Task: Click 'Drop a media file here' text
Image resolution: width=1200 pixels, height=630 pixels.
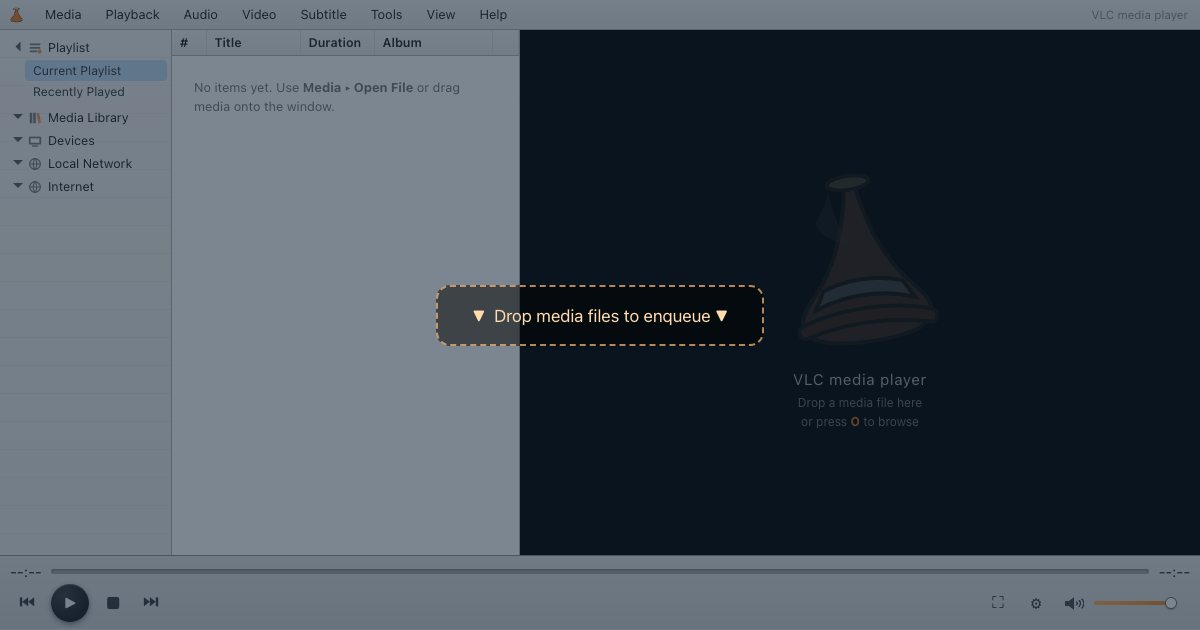Action: pyautogui.click(x=860, y=403)
